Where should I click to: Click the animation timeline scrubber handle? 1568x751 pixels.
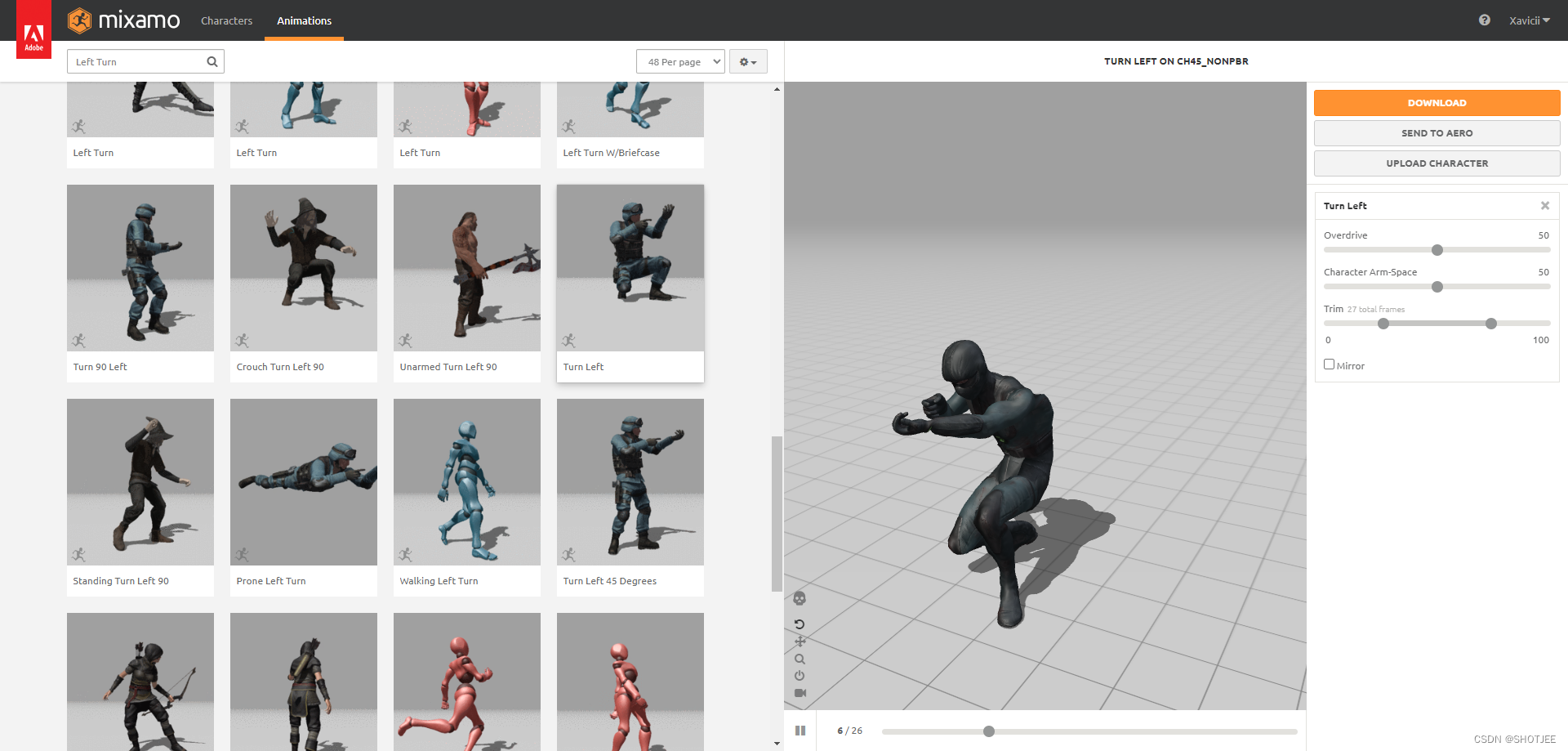click(x=989, y=731)
